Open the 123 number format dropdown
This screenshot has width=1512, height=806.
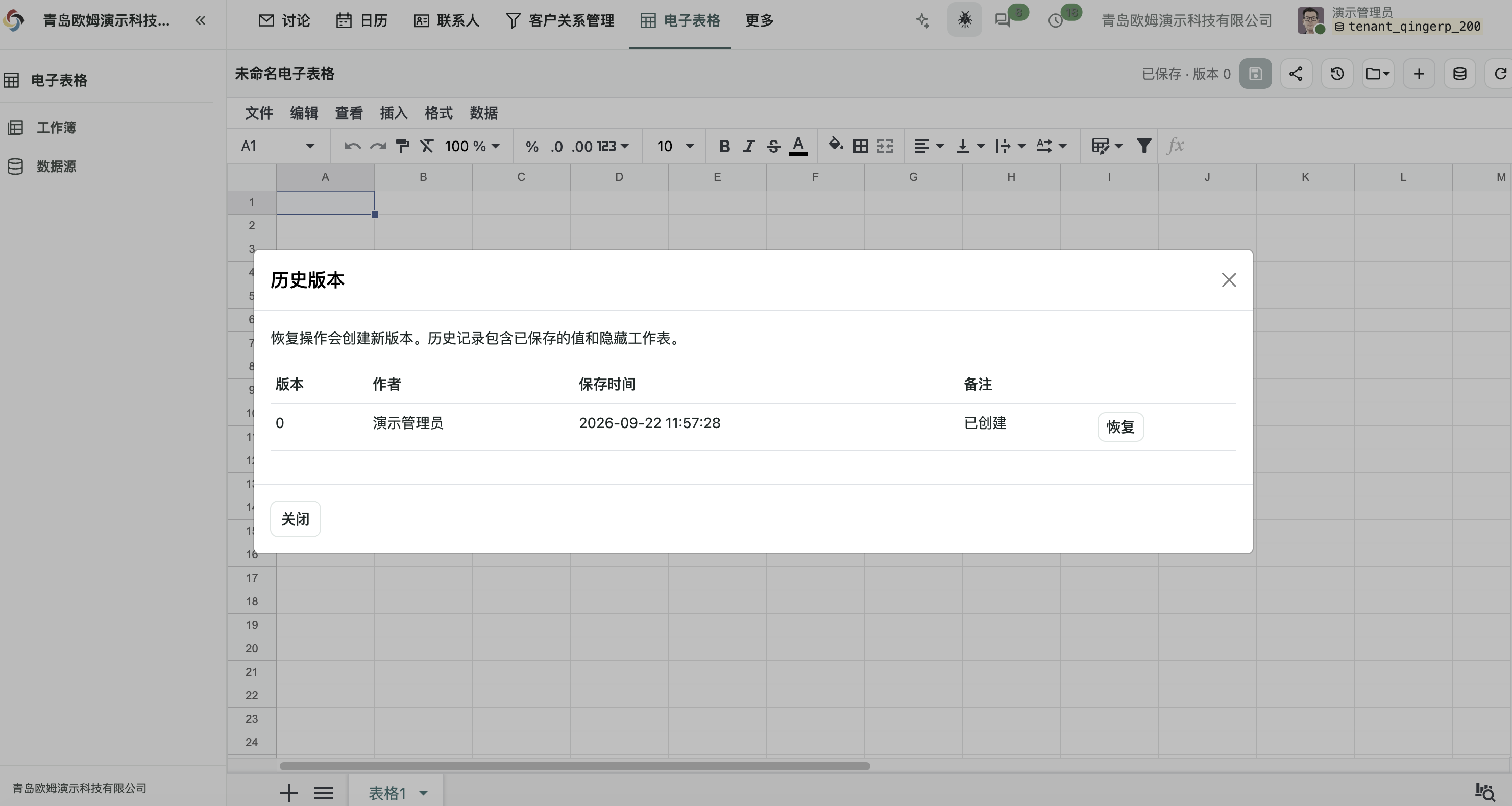pyautogui.click(x=613, y=146)
